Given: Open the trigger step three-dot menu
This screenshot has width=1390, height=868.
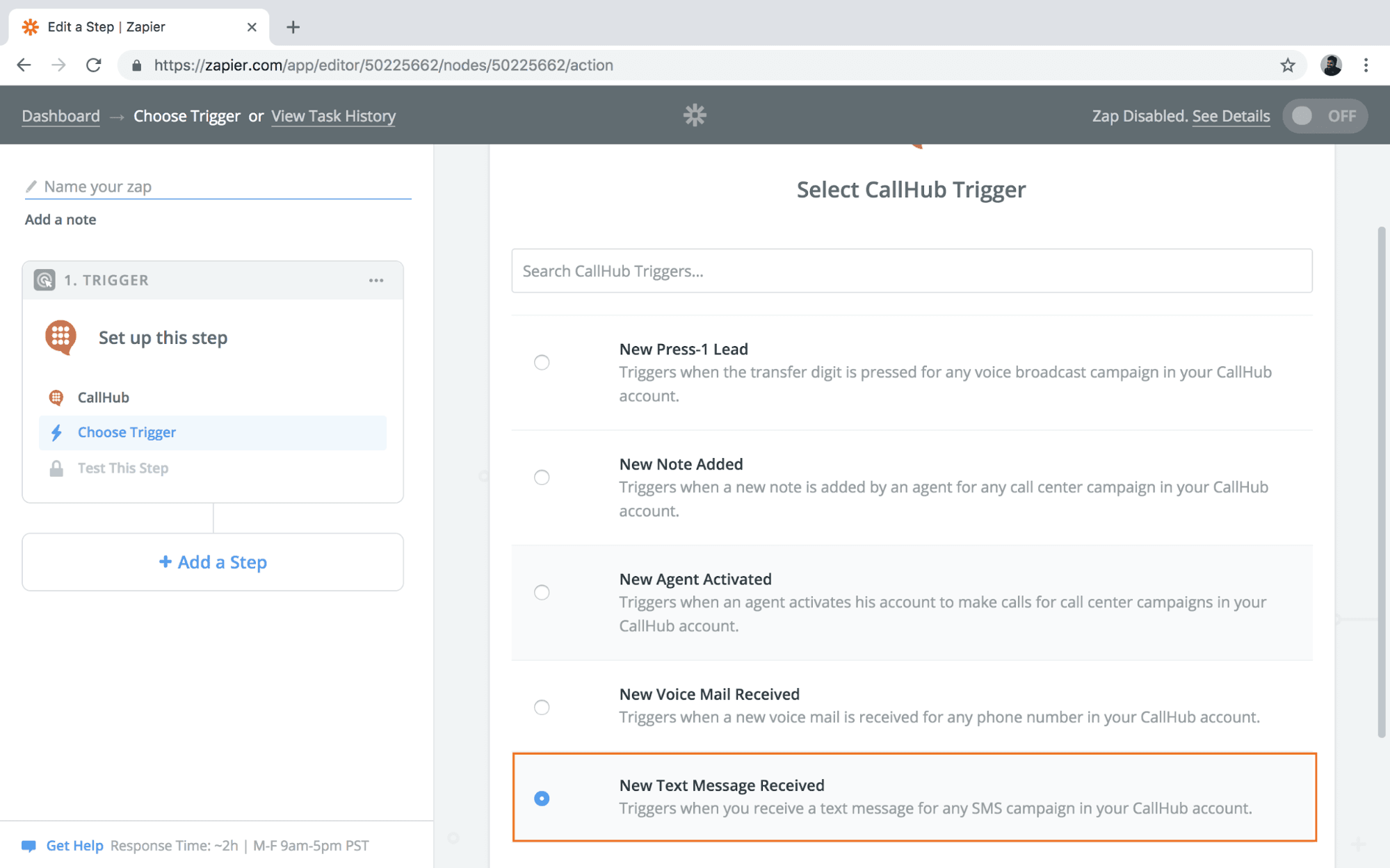Looking at the screenshot, I should [x=376, y=280].
